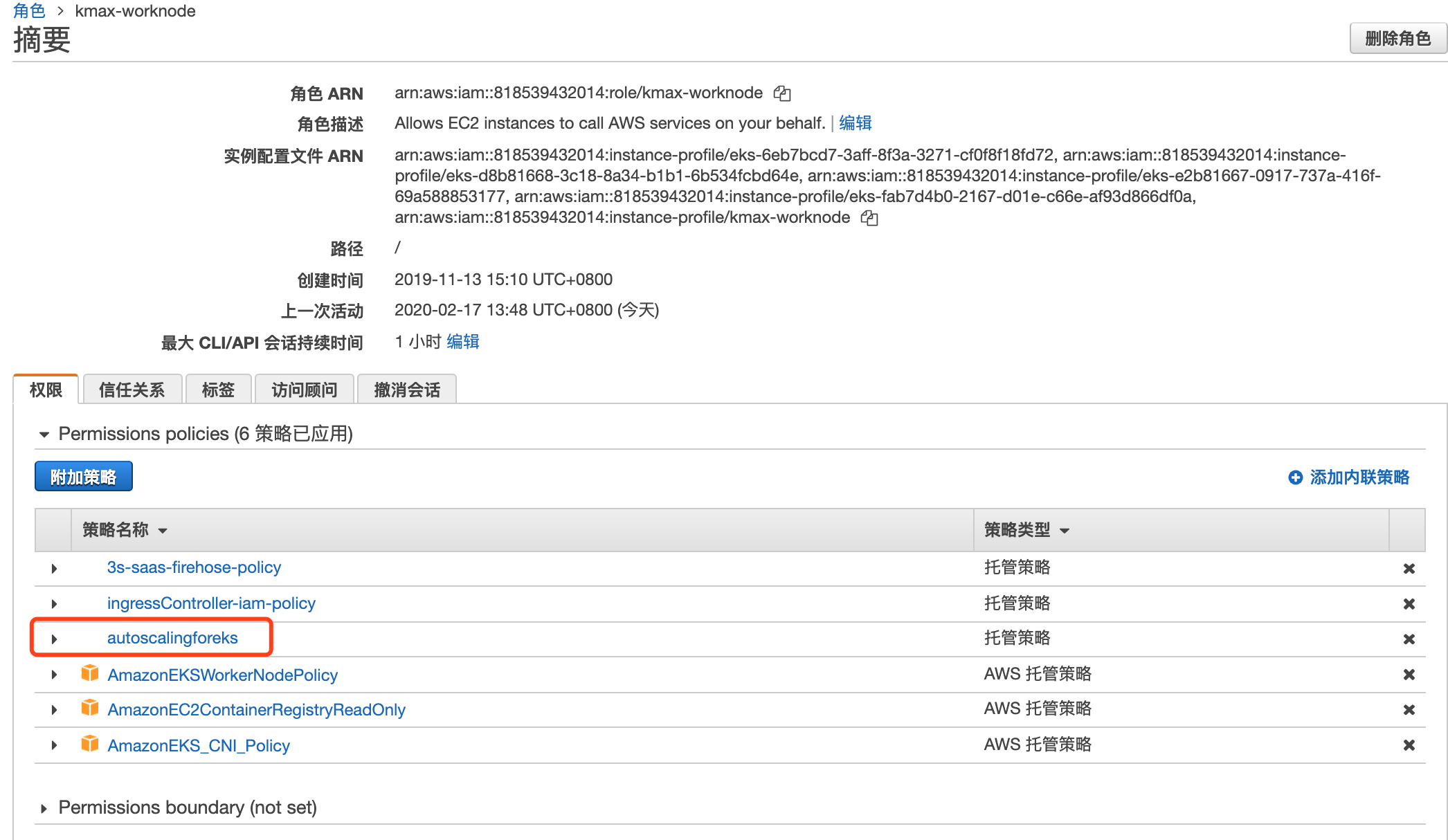Expand the AmazonEKSWorkerNodePolicy row

click(x=54, y=675)
